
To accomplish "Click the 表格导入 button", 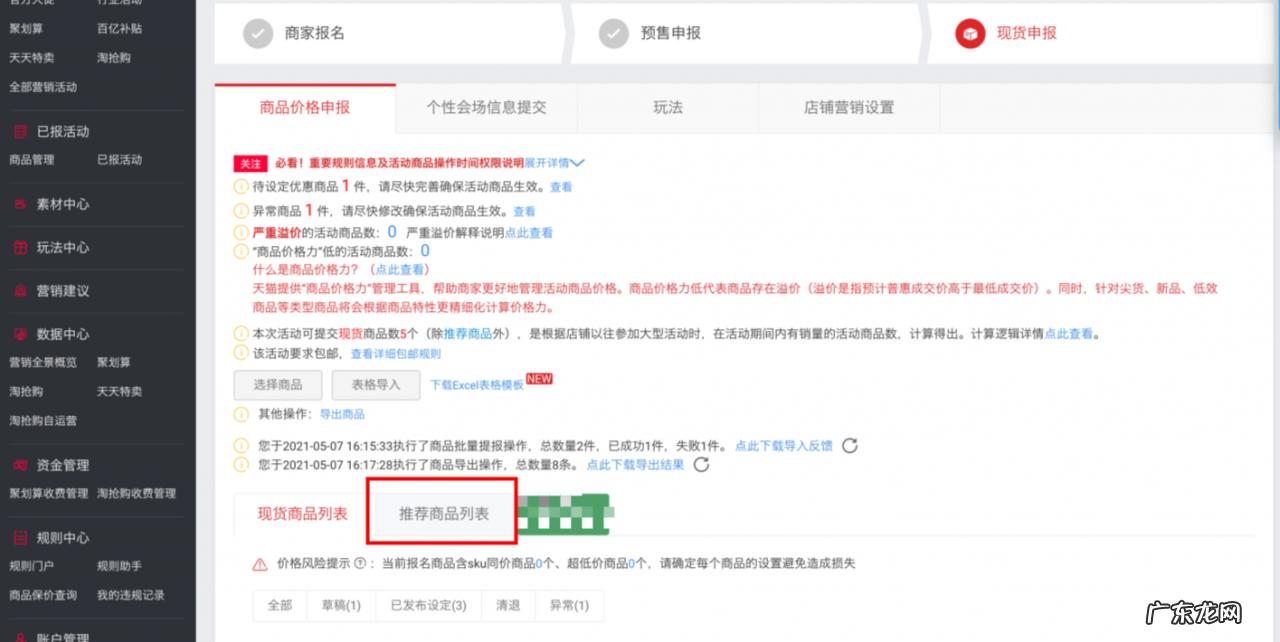I will point(376,385).
